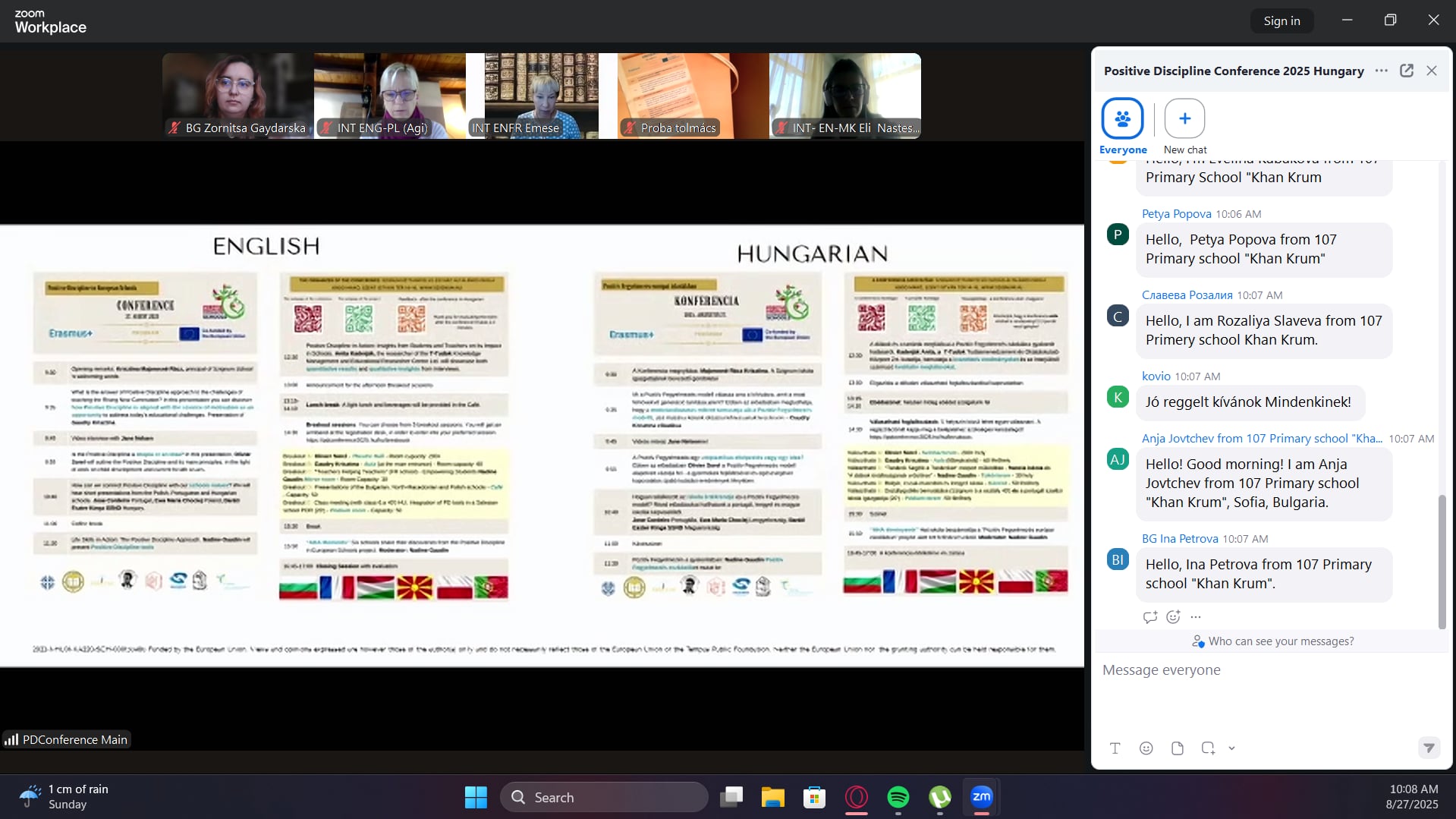Open more options for Ina Petrova's message
This screenshot has width=1456, height=819.
(x=1196, y=617)
